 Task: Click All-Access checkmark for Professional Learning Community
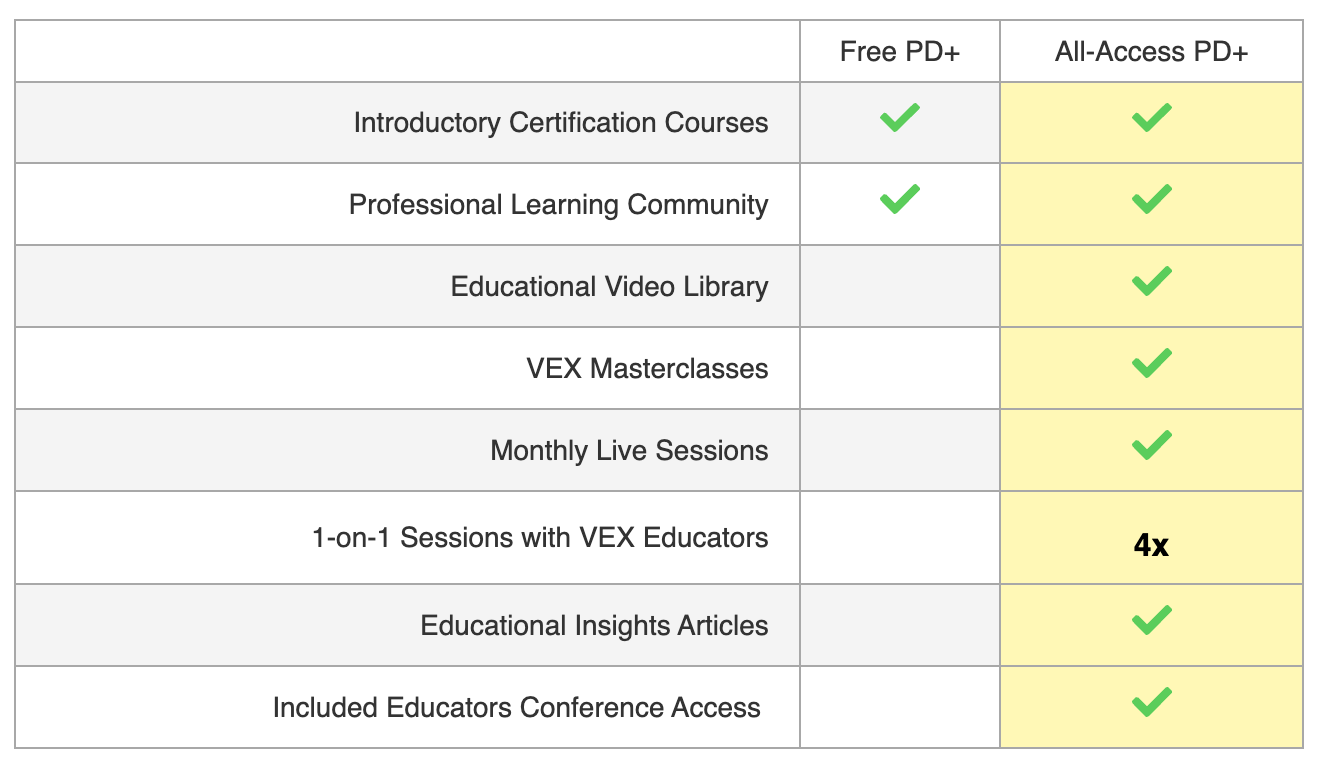pos(1151,200)
